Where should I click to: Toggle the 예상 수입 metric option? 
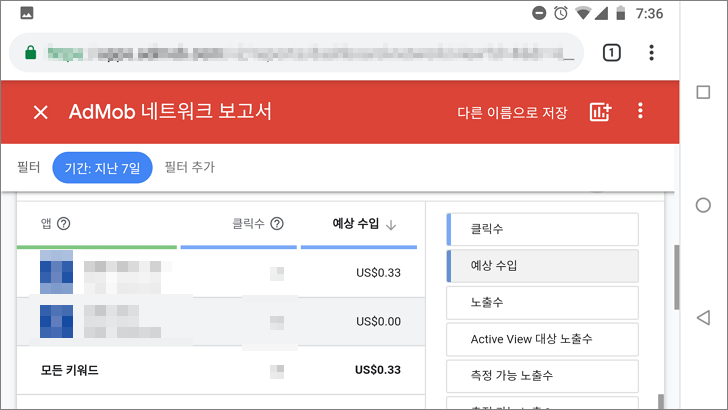[x=542, y=266]
